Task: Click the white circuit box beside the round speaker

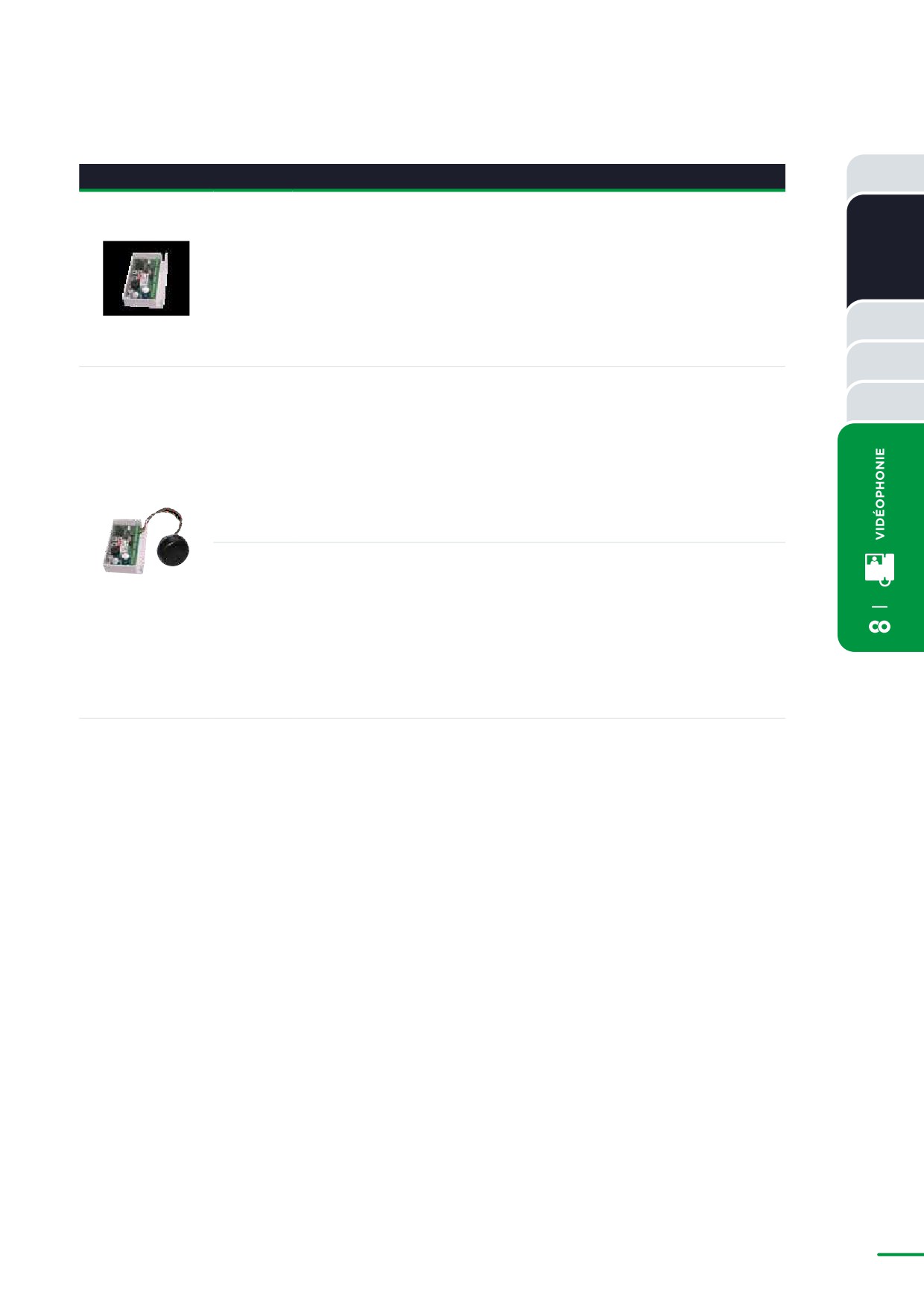Action: click(123, 545)
